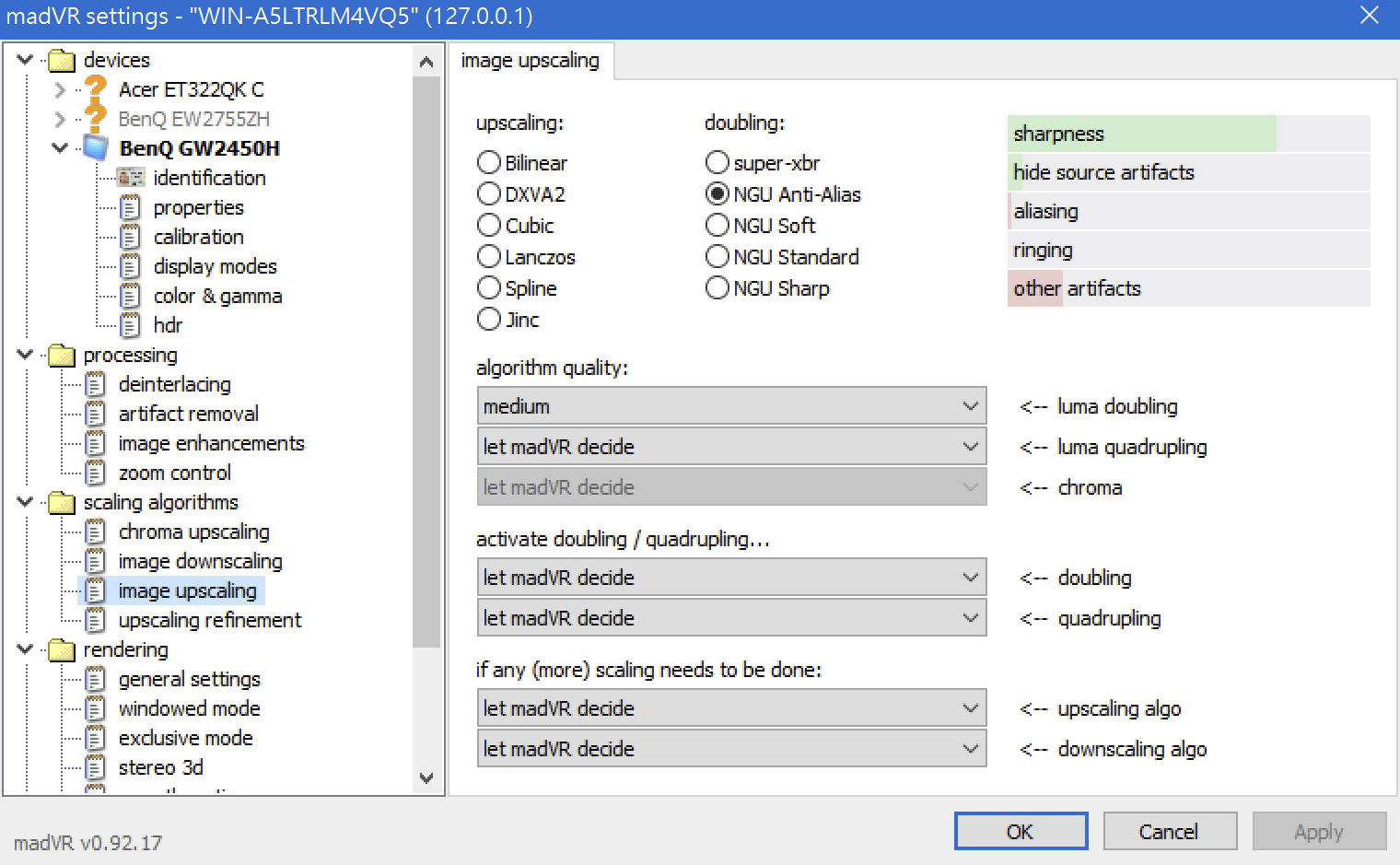Collapse the devices tree node
This screenshot has width=1400, height=865.
click(x=25, y=60)
